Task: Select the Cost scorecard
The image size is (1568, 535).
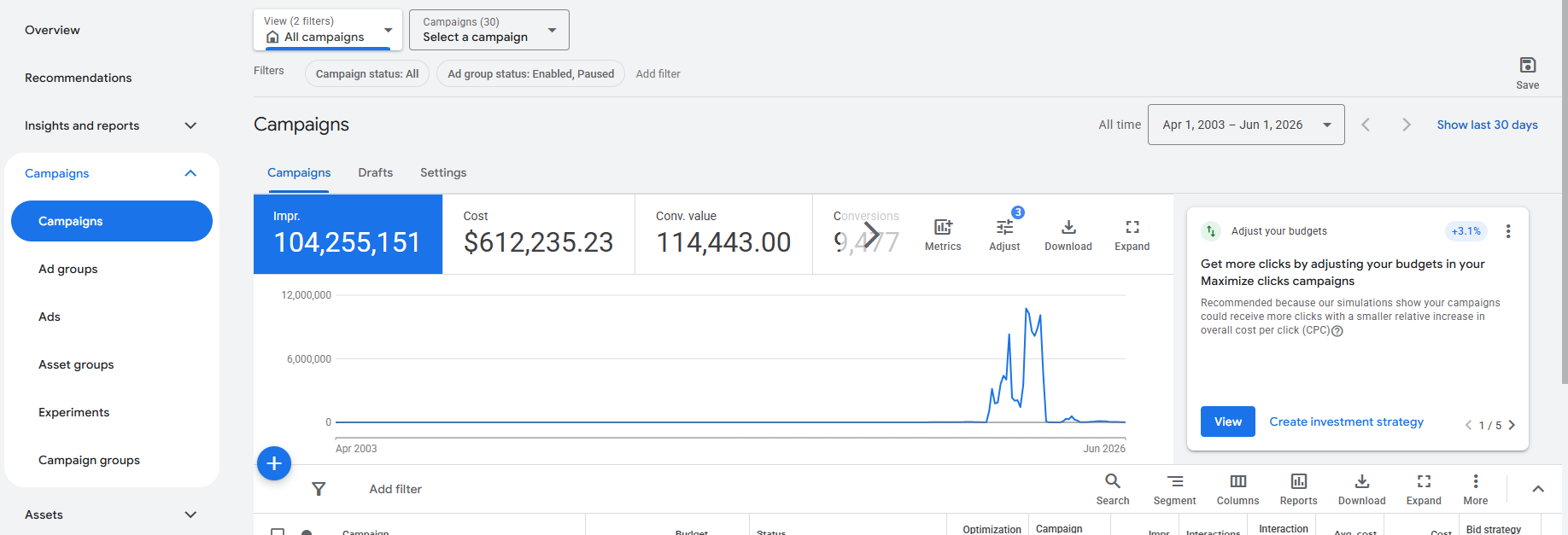Action: pos(539,234)
